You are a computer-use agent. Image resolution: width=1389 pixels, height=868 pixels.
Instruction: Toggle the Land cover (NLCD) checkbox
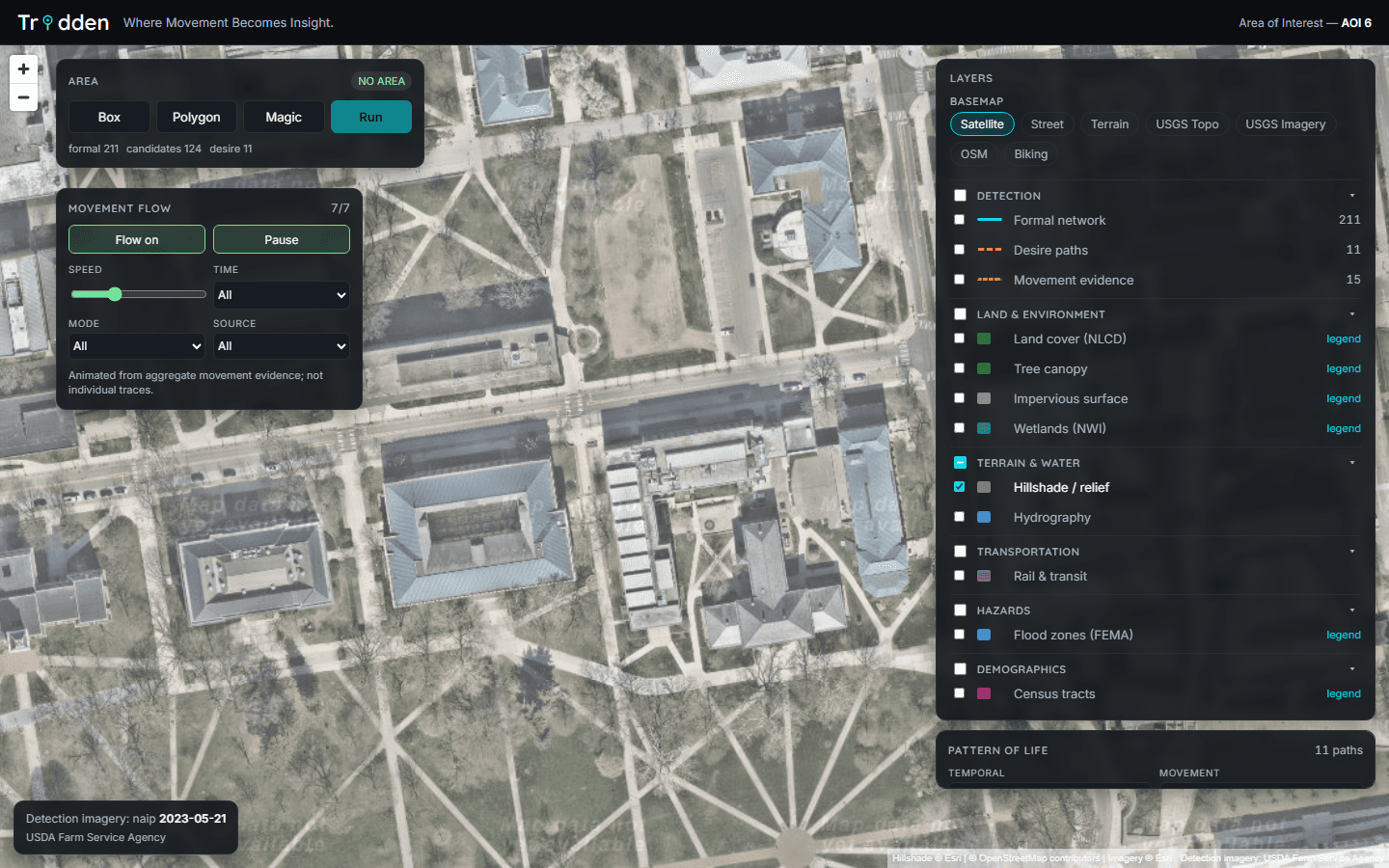(959, 339)
